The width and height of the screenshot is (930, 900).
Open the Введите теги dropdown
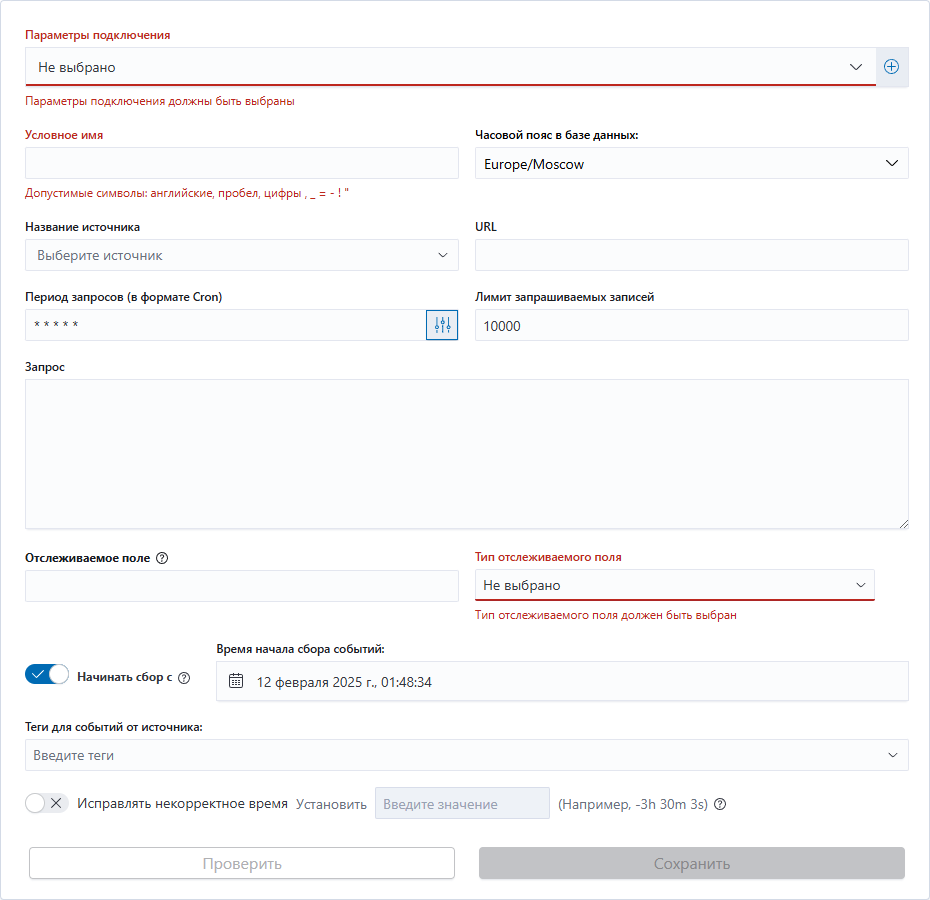coord(466,755)
